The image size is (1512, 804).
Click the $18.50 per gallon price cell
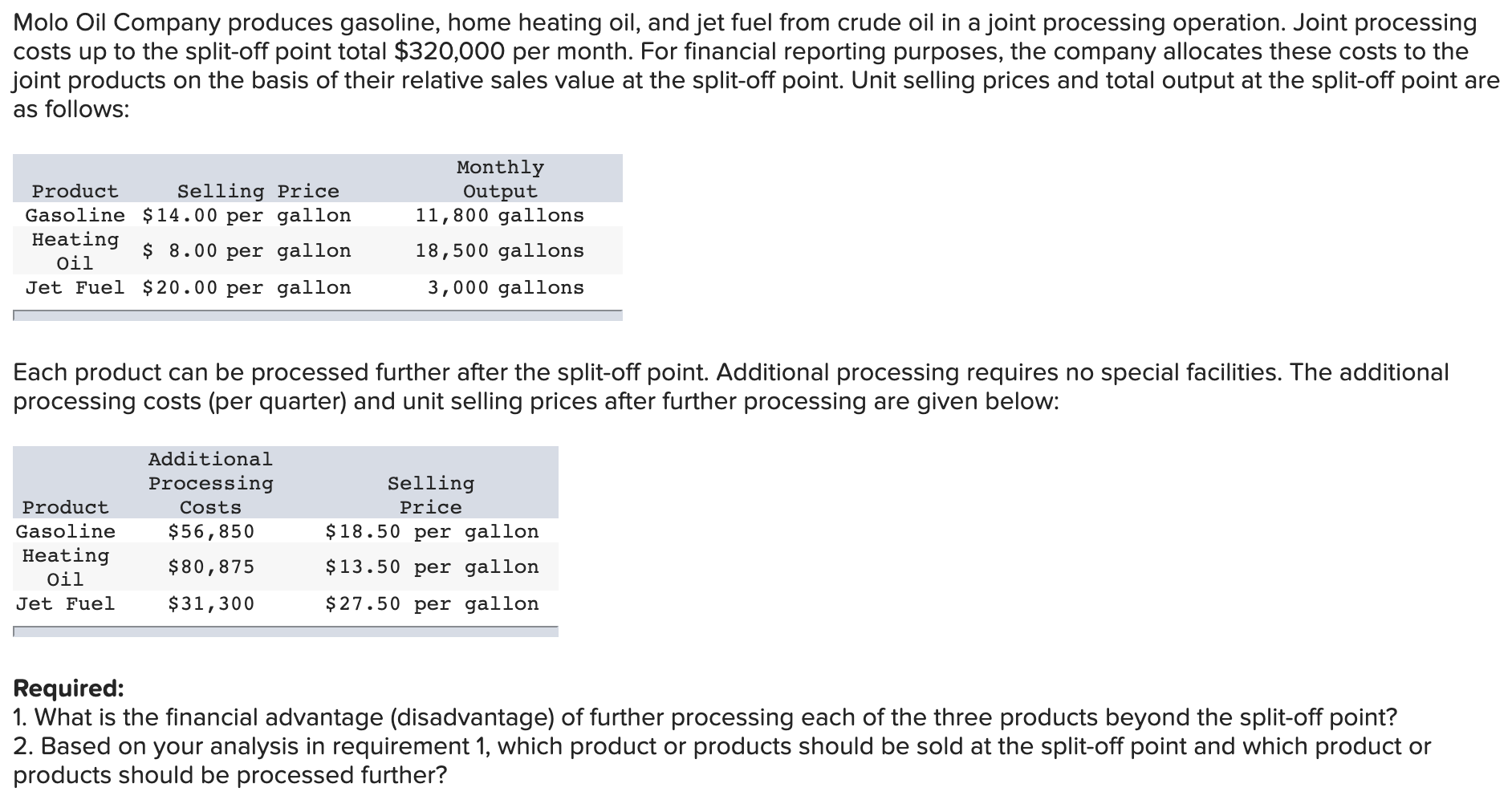click(432, 531)
